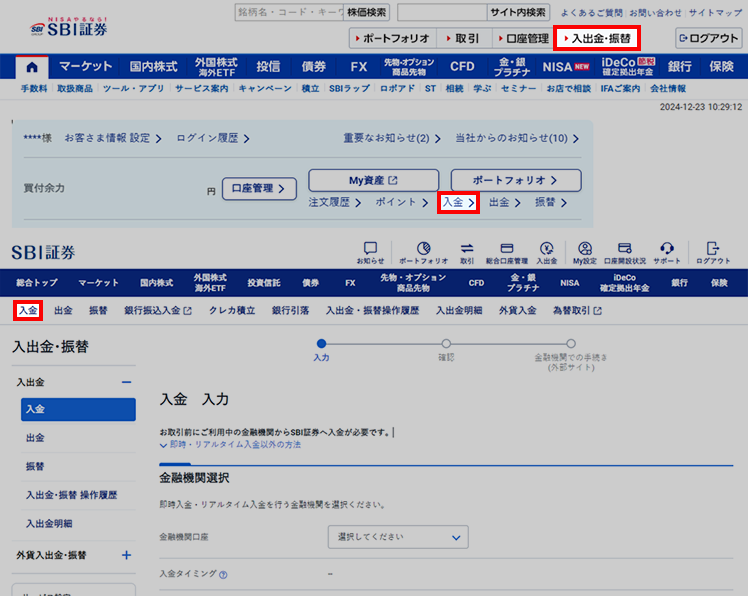Collapse the 入出金 sidebar section
Screen dimensions: 748x596
click(x=126, y=382)
